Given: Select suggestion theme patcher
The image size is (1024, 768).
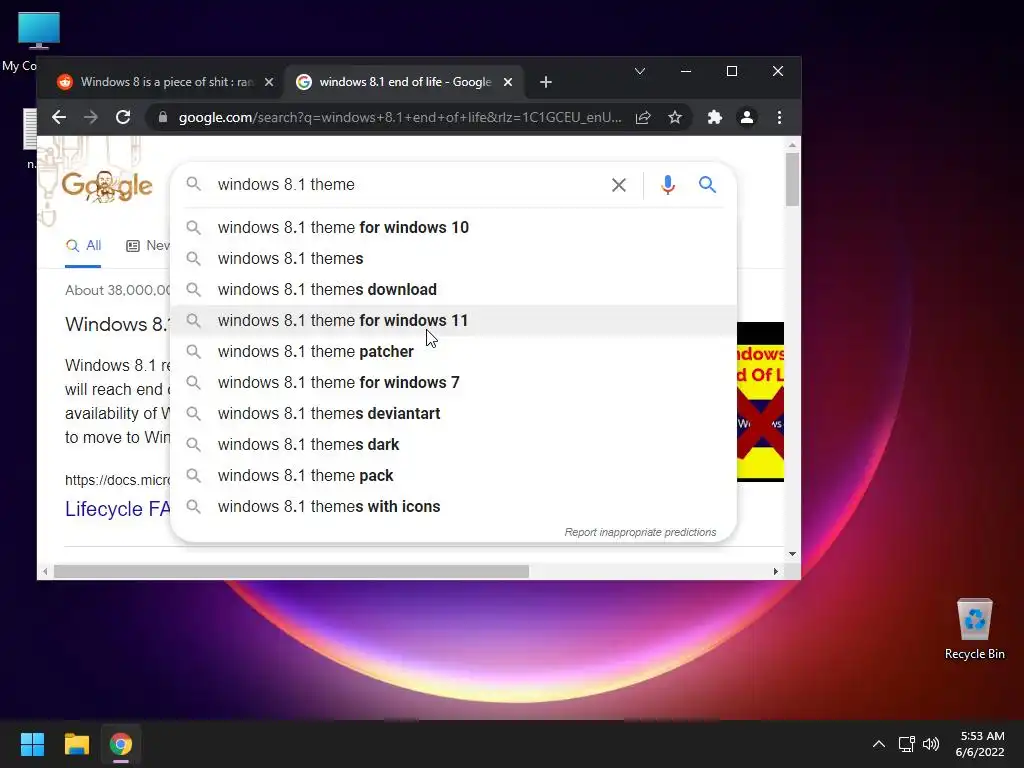Looking at the screenshot, I should coord(453,351).
